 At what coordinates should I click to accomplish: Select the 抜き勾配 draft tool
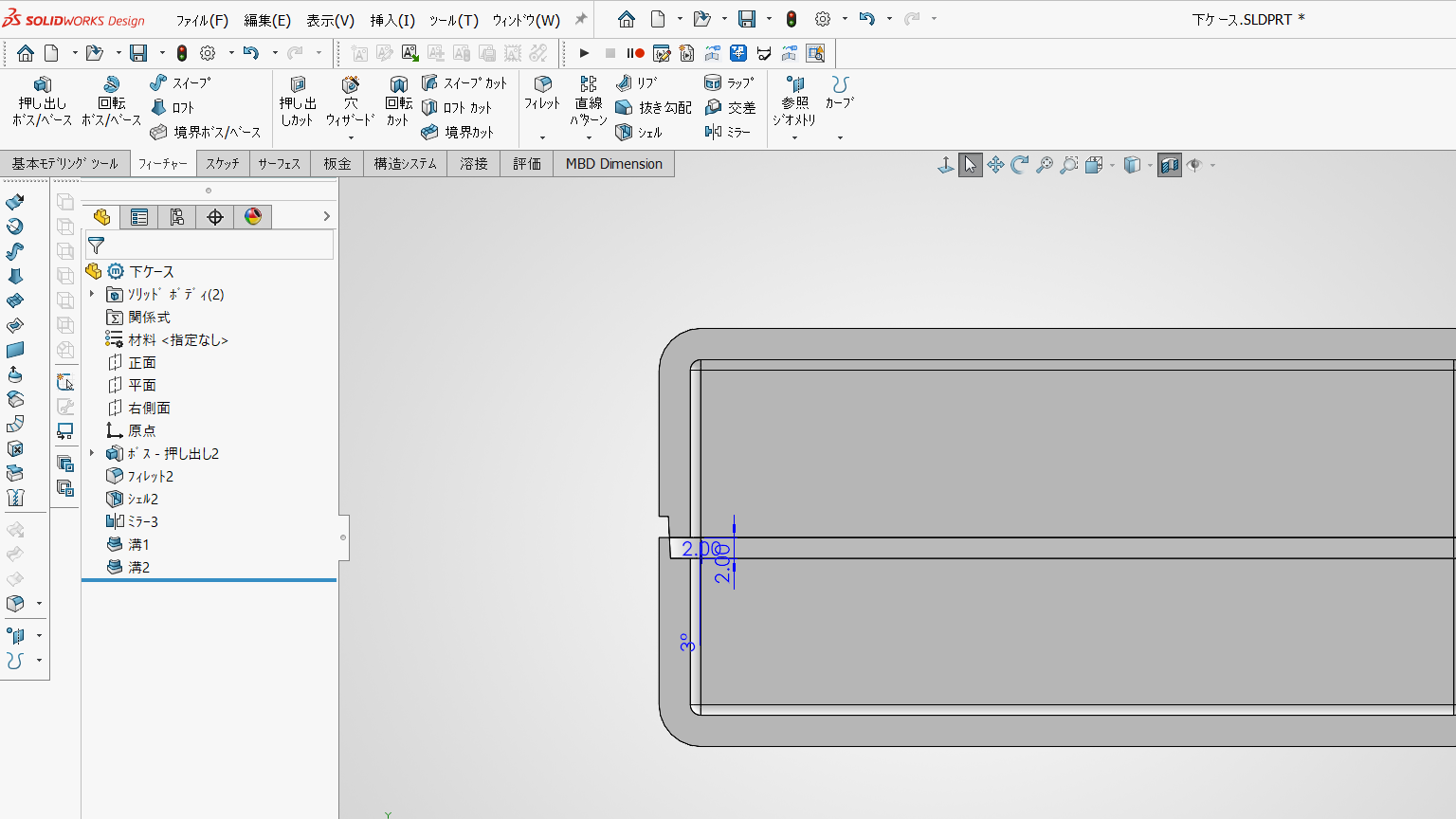[653, 107]
